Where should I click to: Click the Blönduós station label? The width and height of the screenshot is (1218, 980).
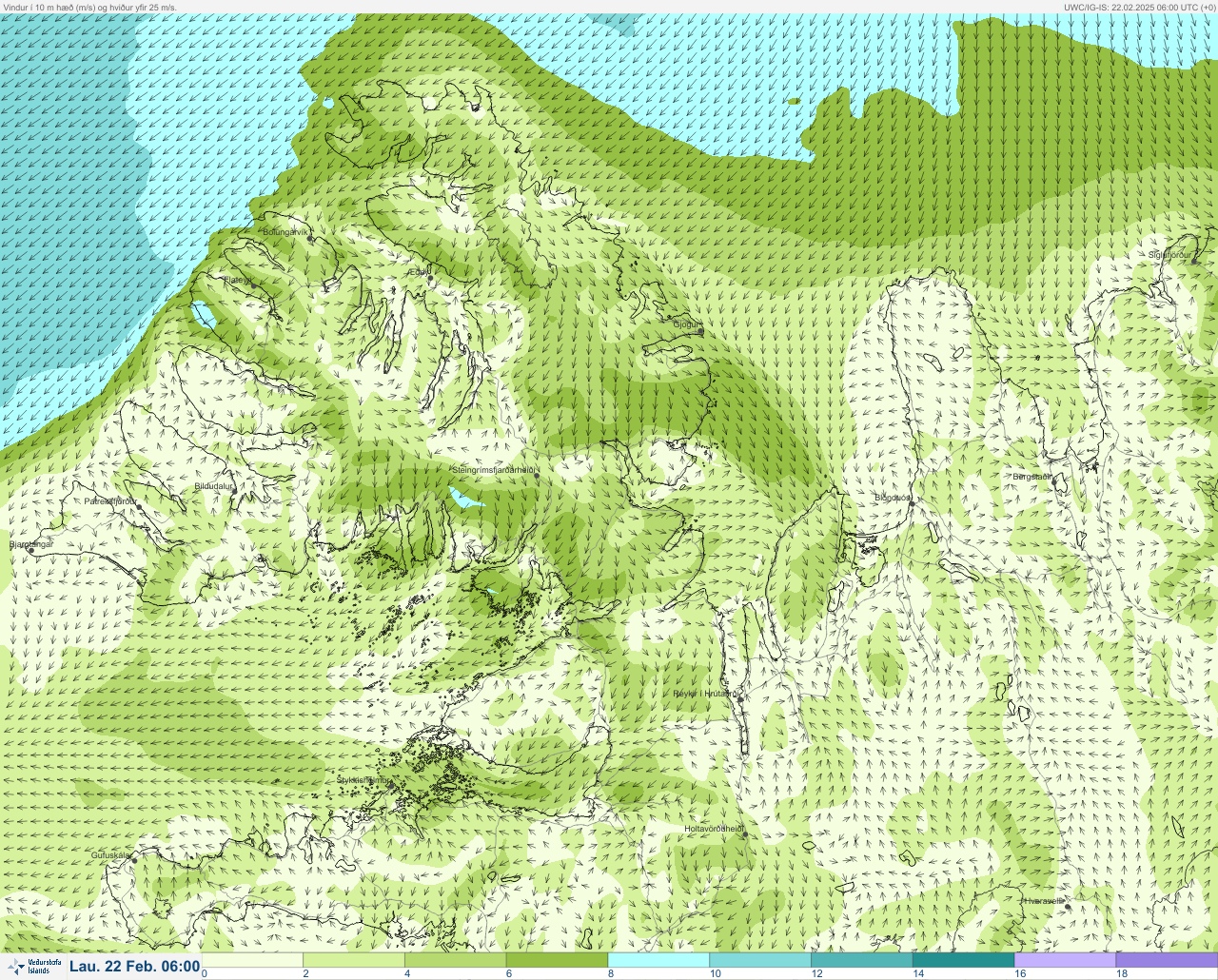(x=893, y=498)
